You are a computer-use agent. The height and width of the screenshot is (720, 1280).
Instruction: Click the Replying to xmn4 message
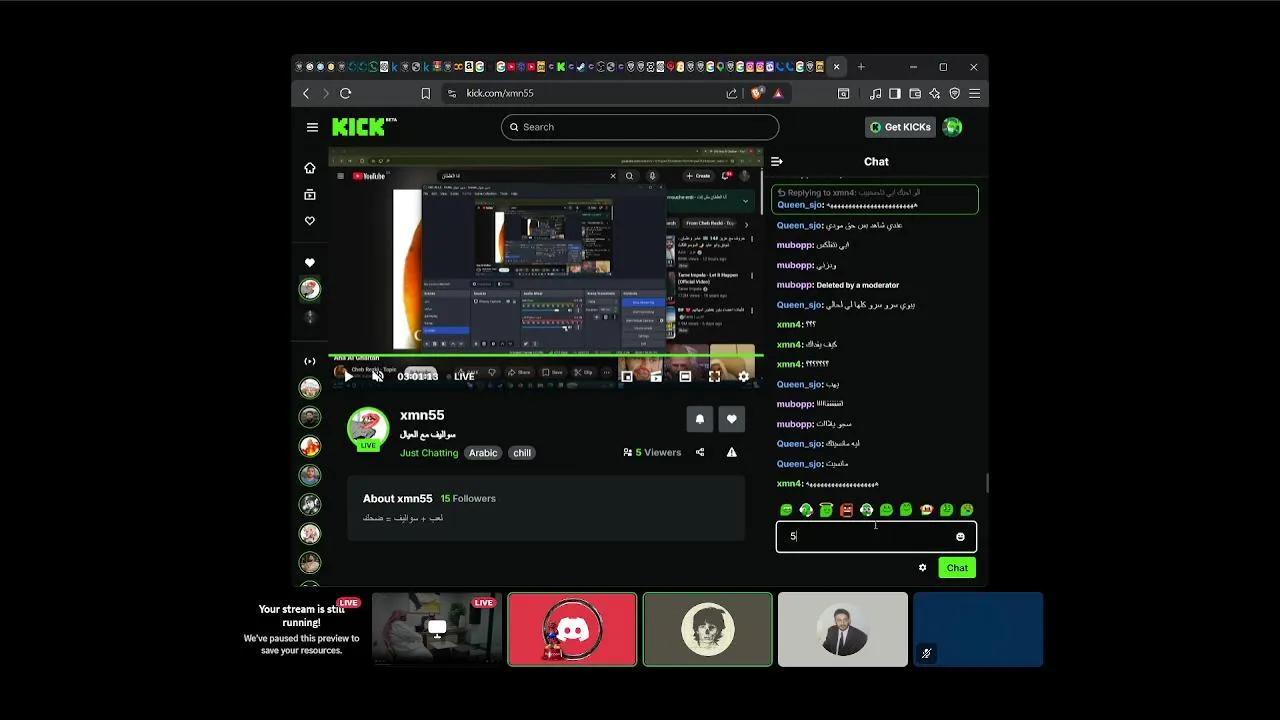point(875,199)
